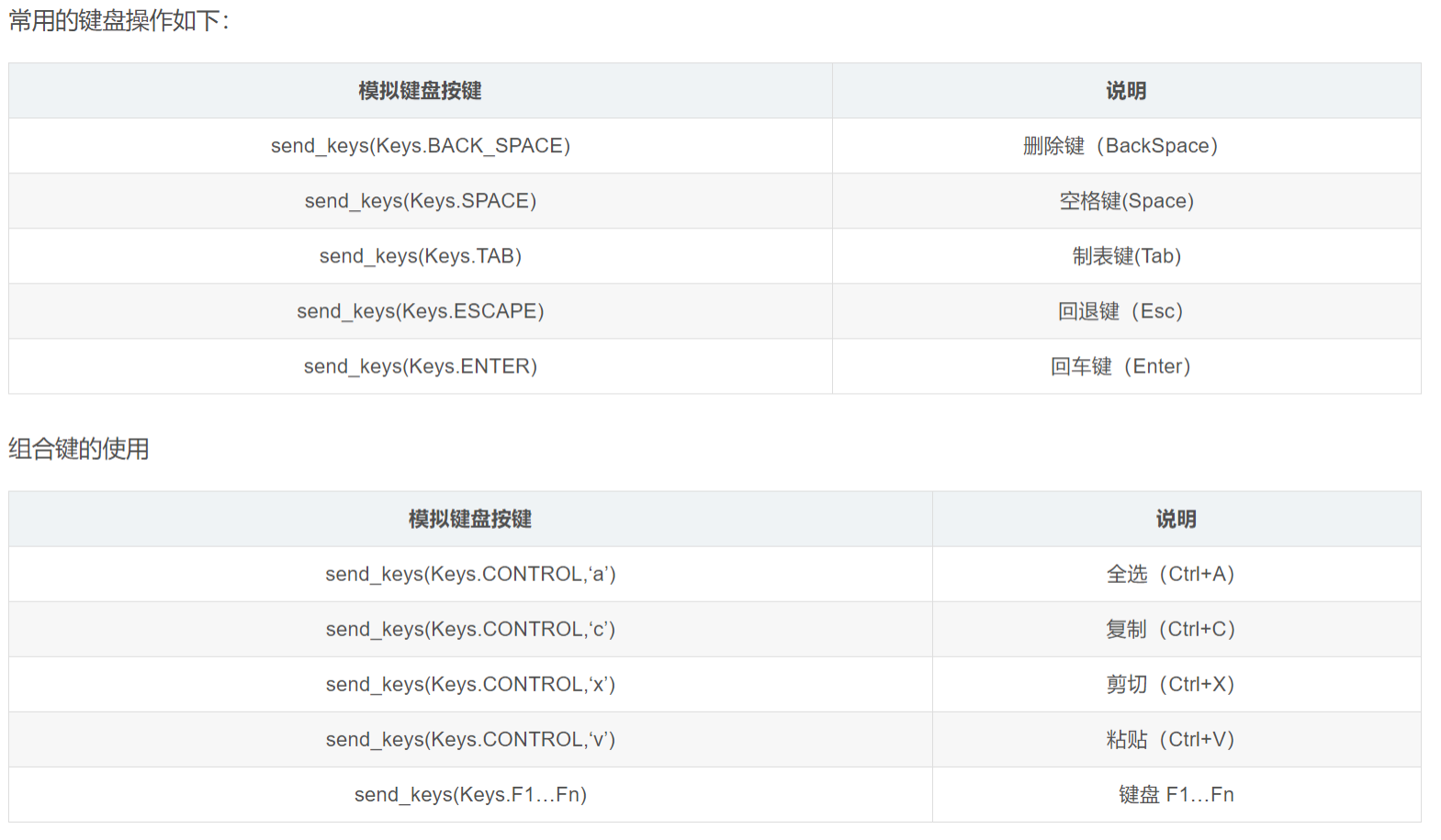The height and width of the screenshot is (840, 1441).
Task: Click the first table's 模拟键盘按键 header
Action: coord(420,91)
